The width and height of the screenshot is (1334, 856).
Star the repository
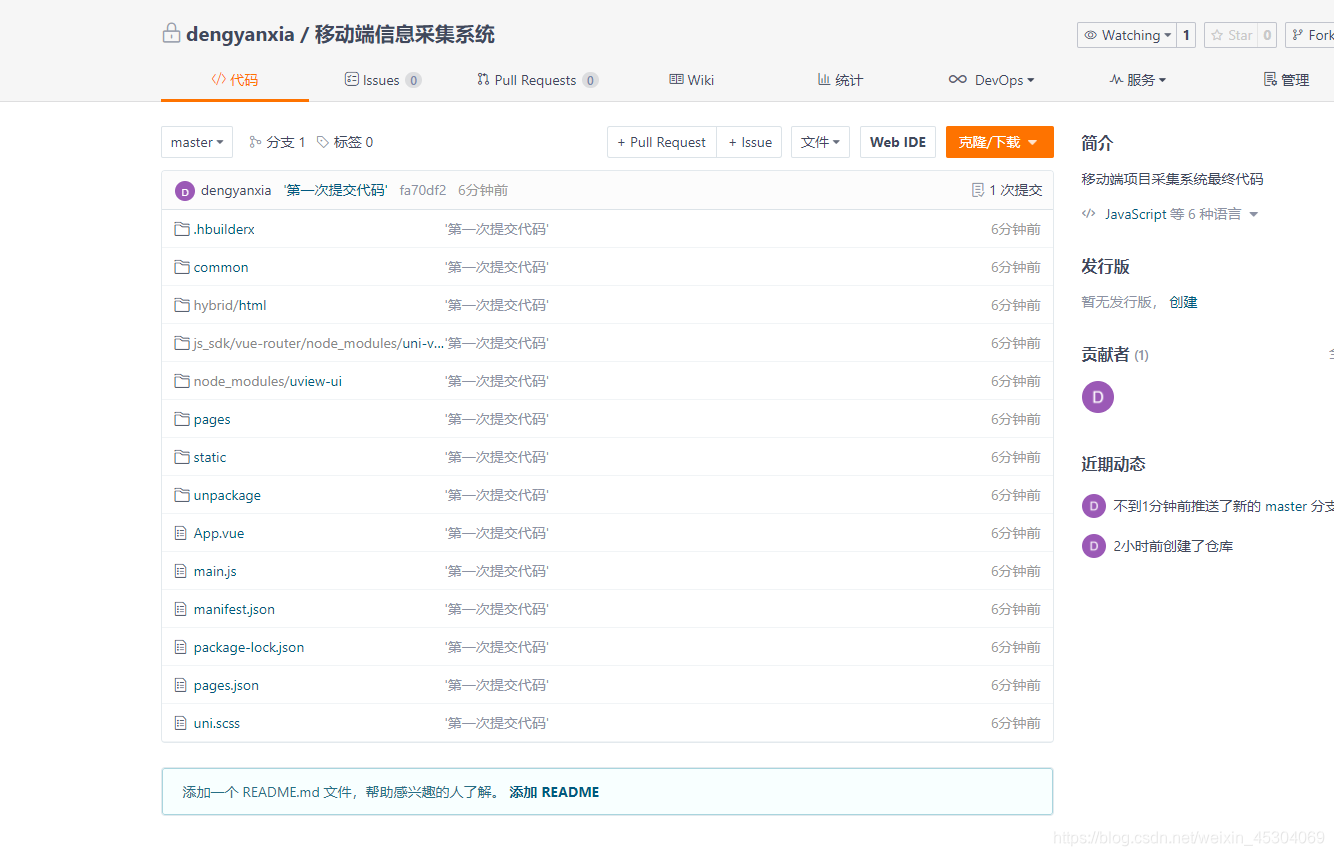tap(1230, 35)
